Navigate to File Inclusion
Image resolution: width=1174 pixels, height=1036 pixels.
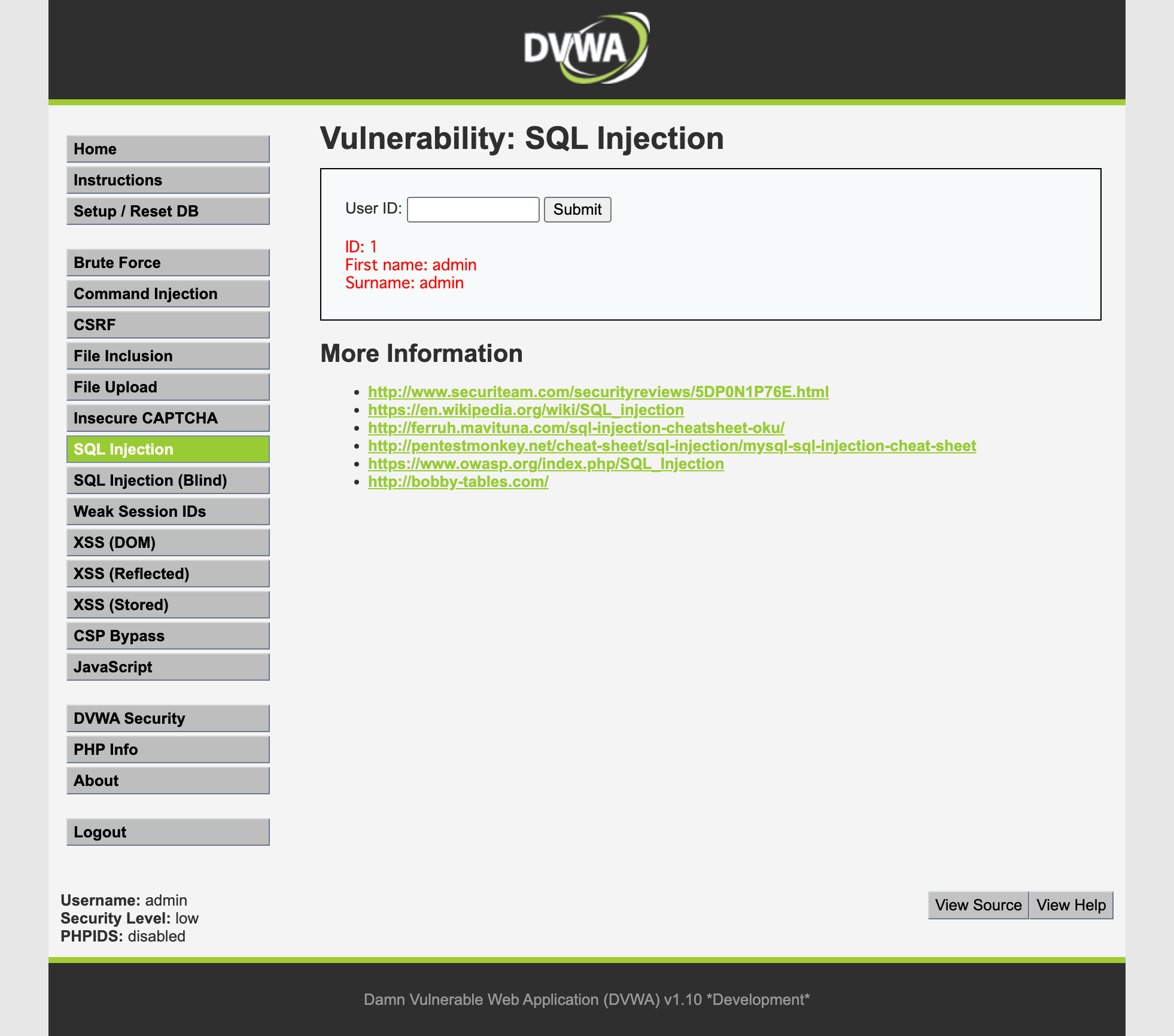(x=168, y=356)
